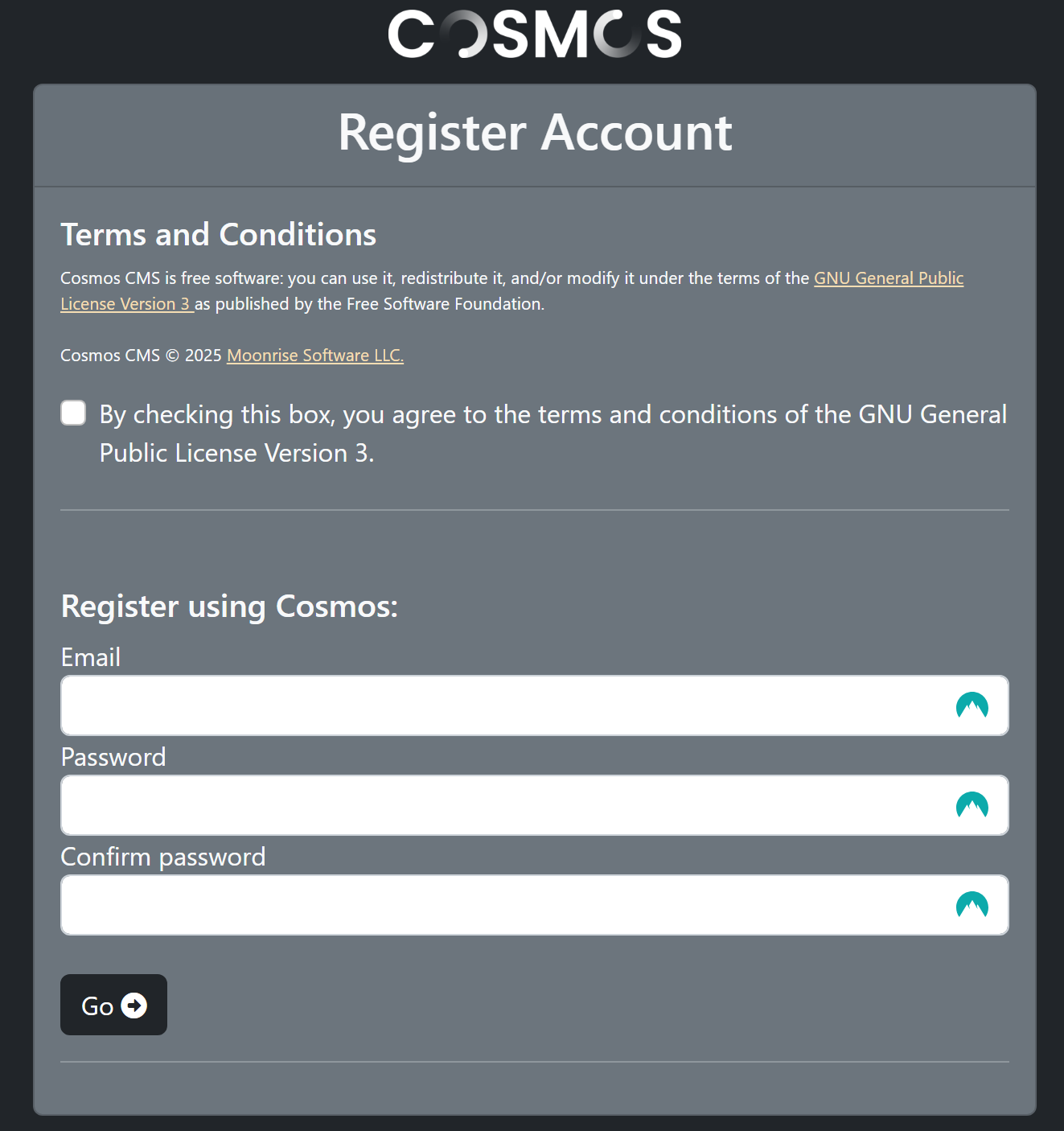Submit registration with the Go button

pyautogui.click(x=113, y=1005)
